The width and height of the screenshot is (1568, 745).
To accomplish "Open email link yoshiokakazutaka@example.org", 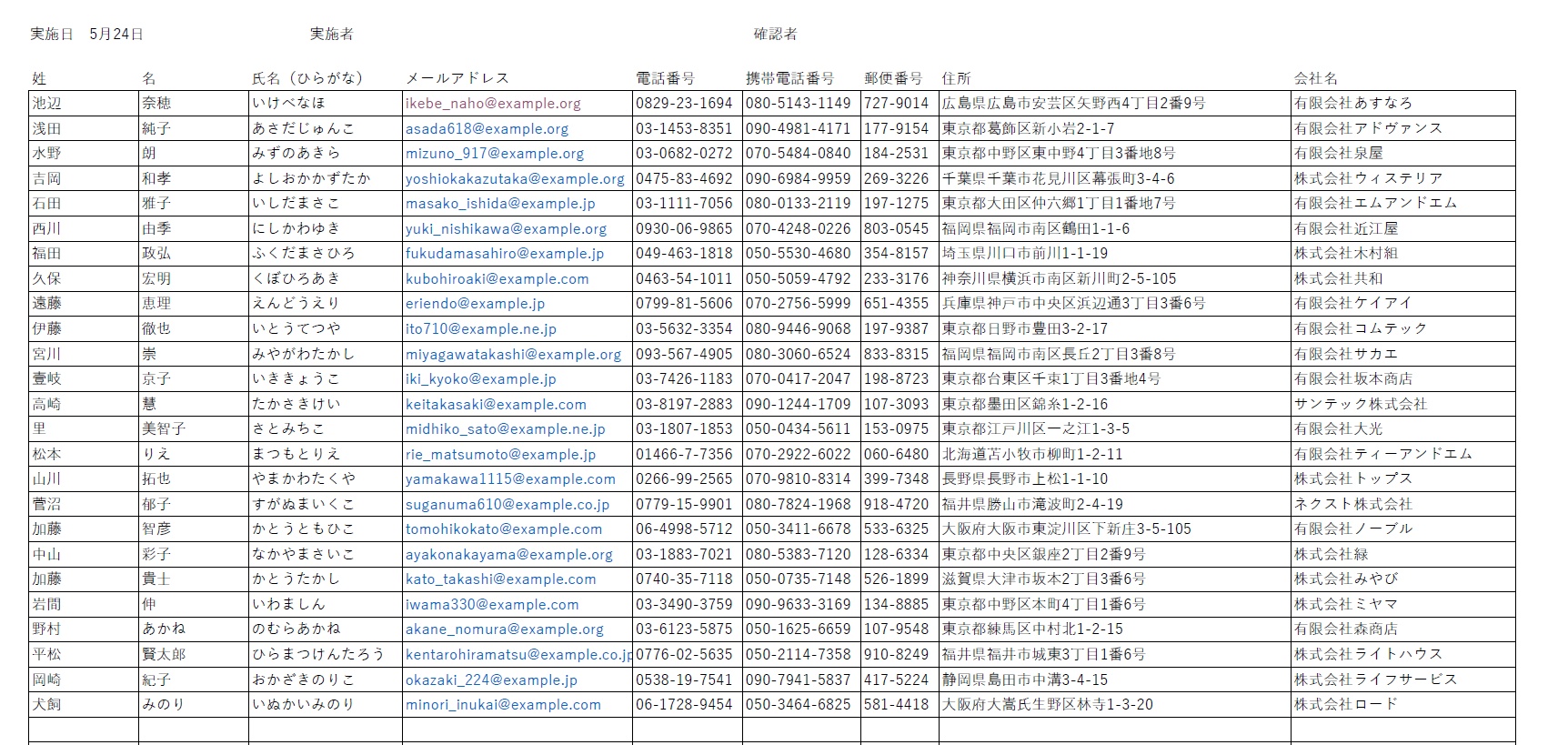I will [x=515, y=179].
